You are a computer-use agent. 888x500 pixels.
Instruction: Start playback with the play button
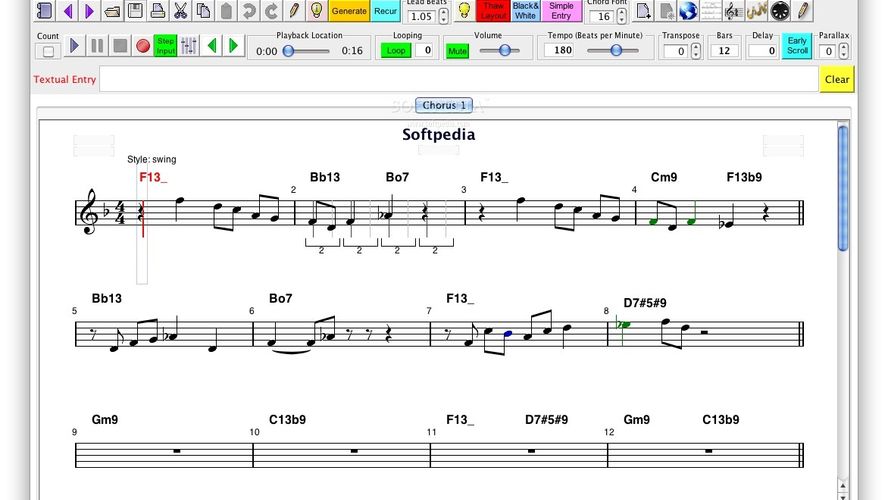pos(75,46)
